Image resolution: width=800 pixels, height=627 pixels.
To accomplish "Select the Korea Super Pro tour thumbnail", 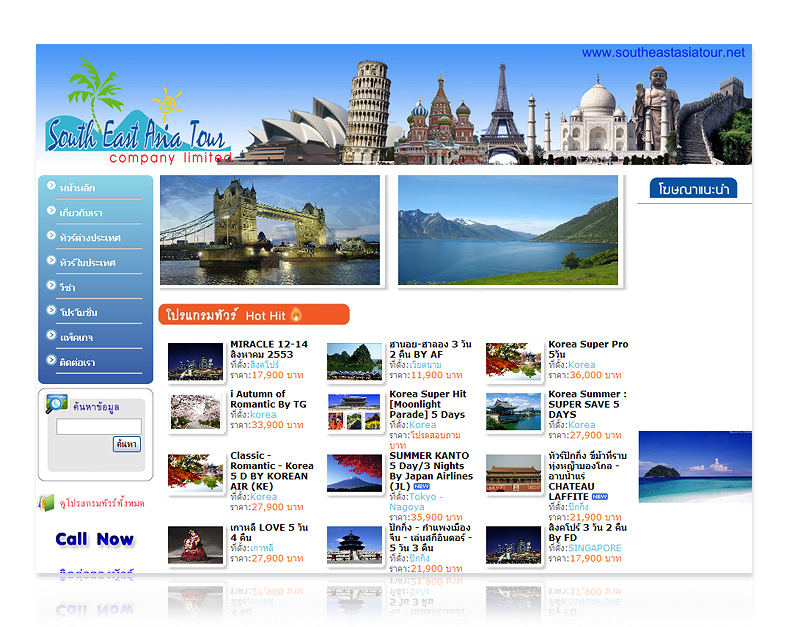I will pyautogui.click(x=514, y=361).
